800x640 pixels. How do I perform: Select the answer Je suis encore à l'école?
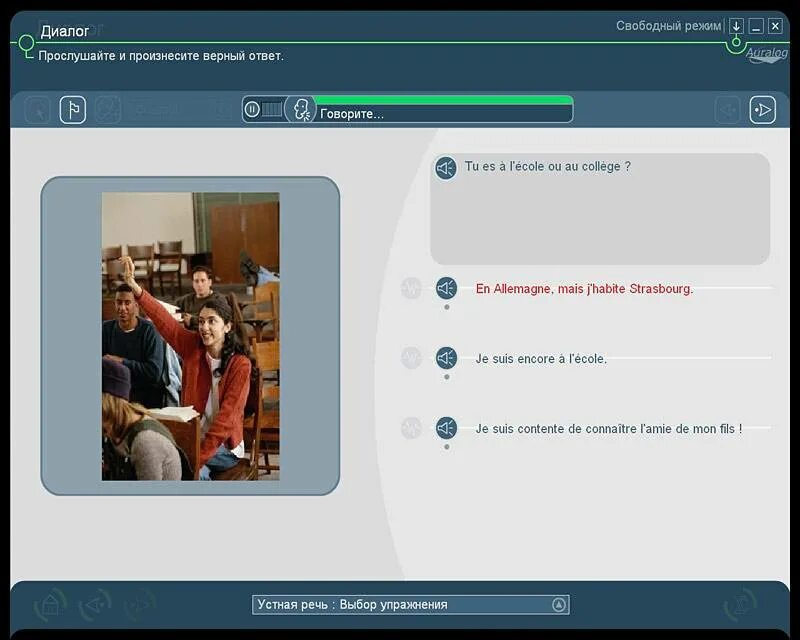[x=541, y=359]
